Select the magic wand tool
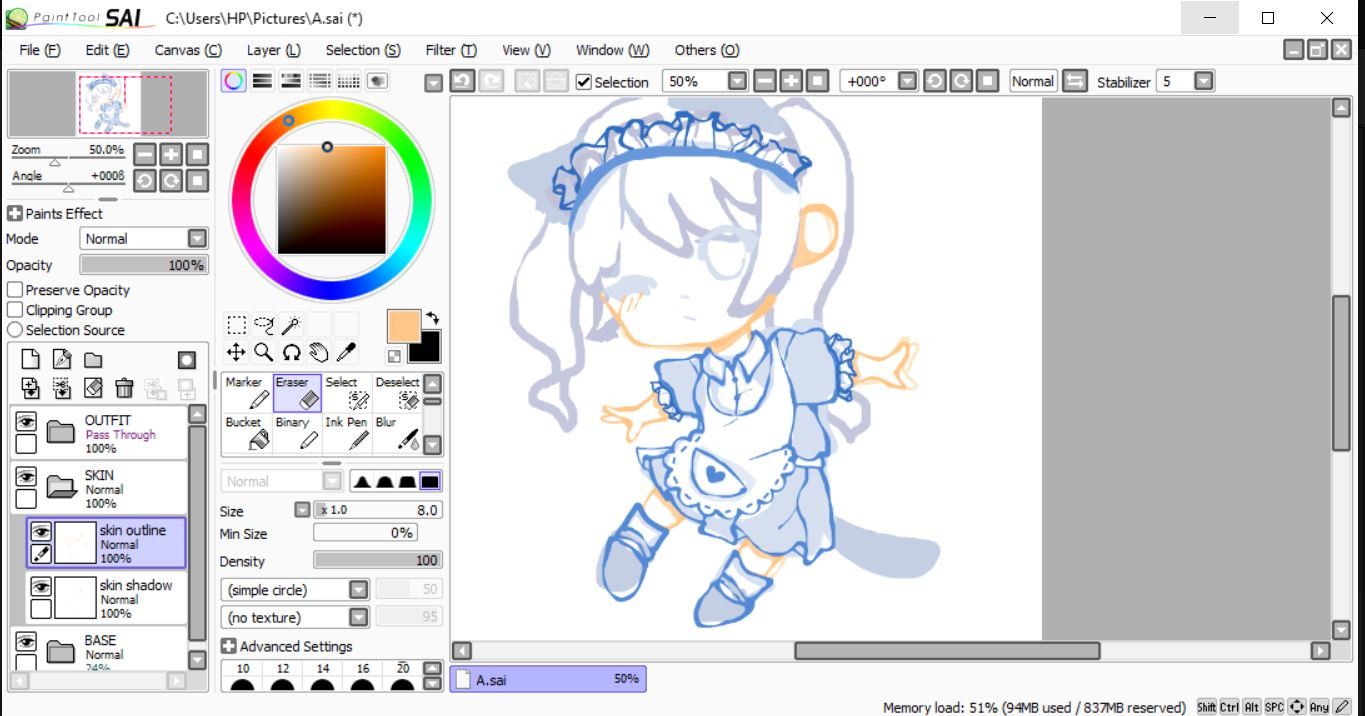The width and height of the screenshot is (1365, 716). pyautogui.click(x=291, y=324)
